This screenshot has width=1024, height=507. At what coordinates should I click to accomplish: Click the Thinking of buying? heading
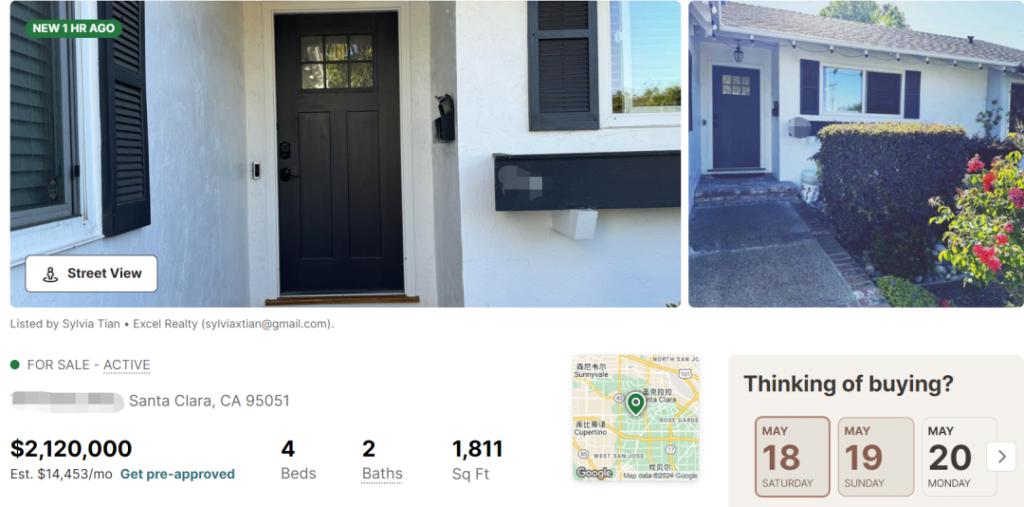[x=848, y=384]
